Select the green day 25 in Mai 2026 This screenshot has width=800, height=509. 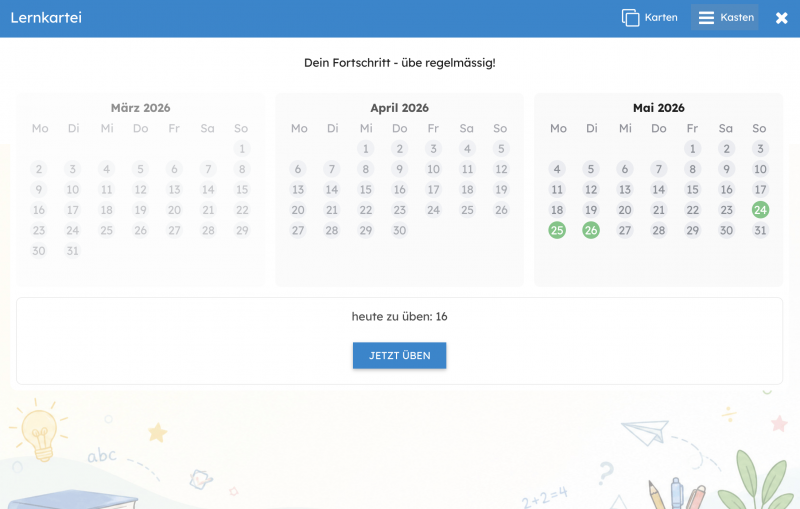tap(557, 230)
